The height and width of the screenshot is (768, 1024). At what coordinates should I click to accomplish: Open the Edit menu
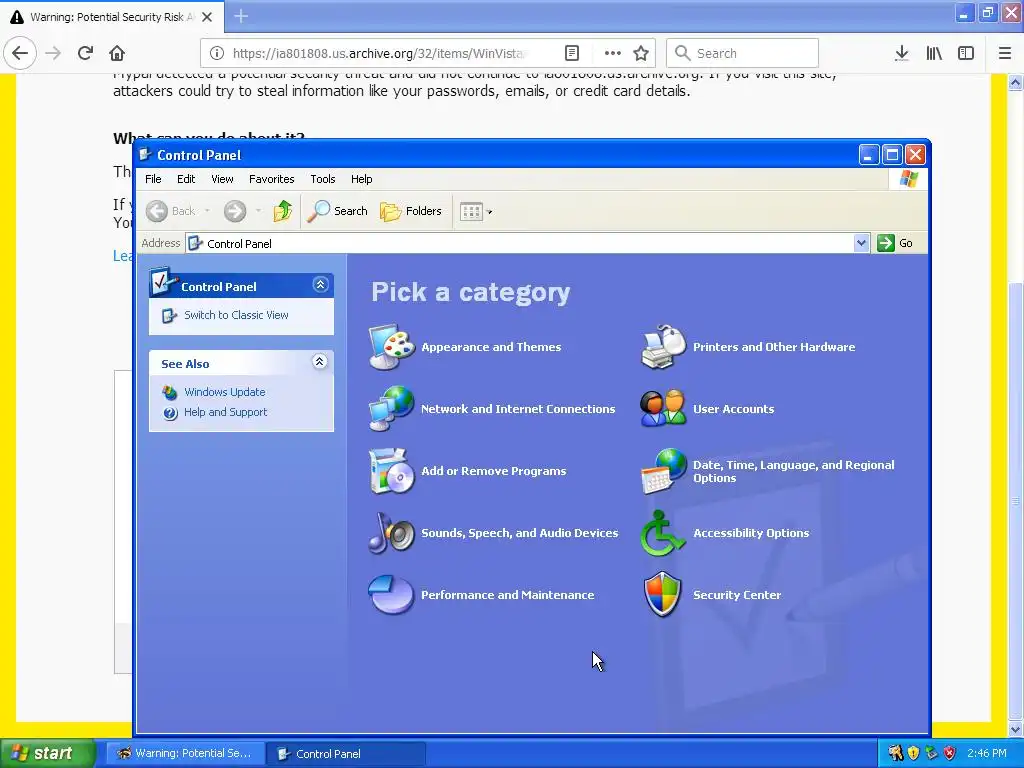pyautogui.click(x=186, y=179)
